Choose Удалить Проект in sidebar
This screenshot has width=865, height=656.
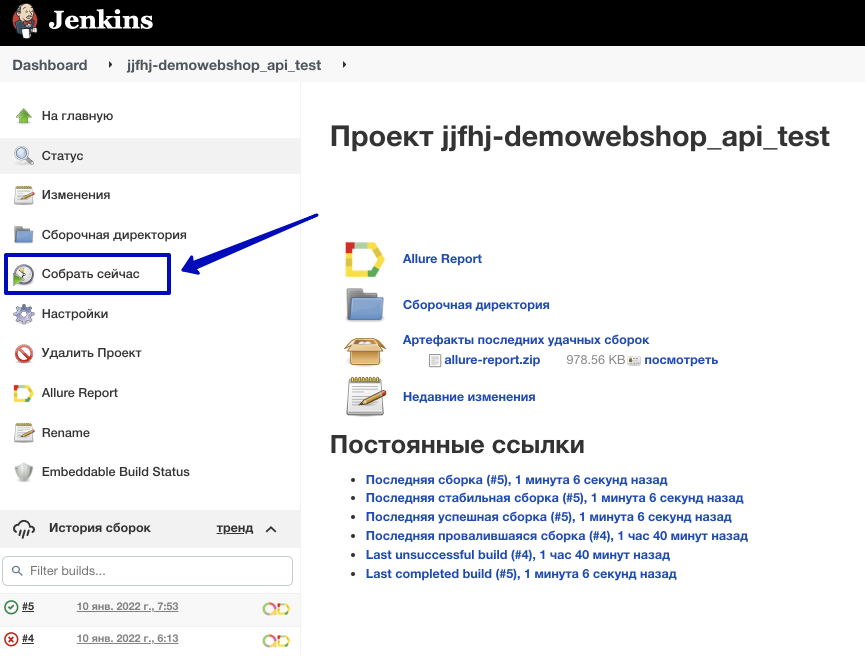click(92, 353)
